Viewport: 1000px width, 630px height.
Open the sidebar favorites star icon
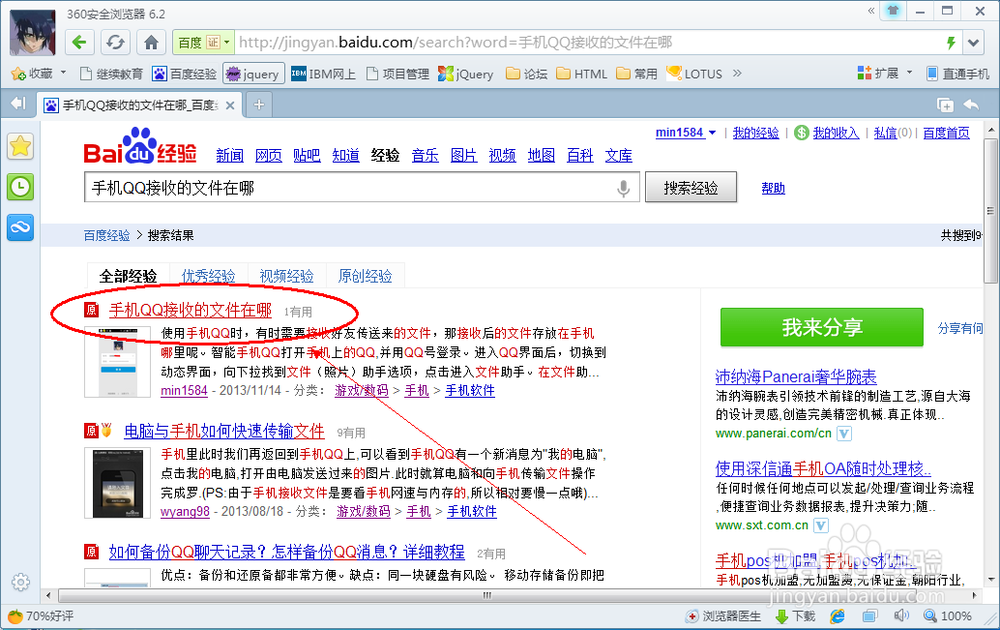point(20,147)
